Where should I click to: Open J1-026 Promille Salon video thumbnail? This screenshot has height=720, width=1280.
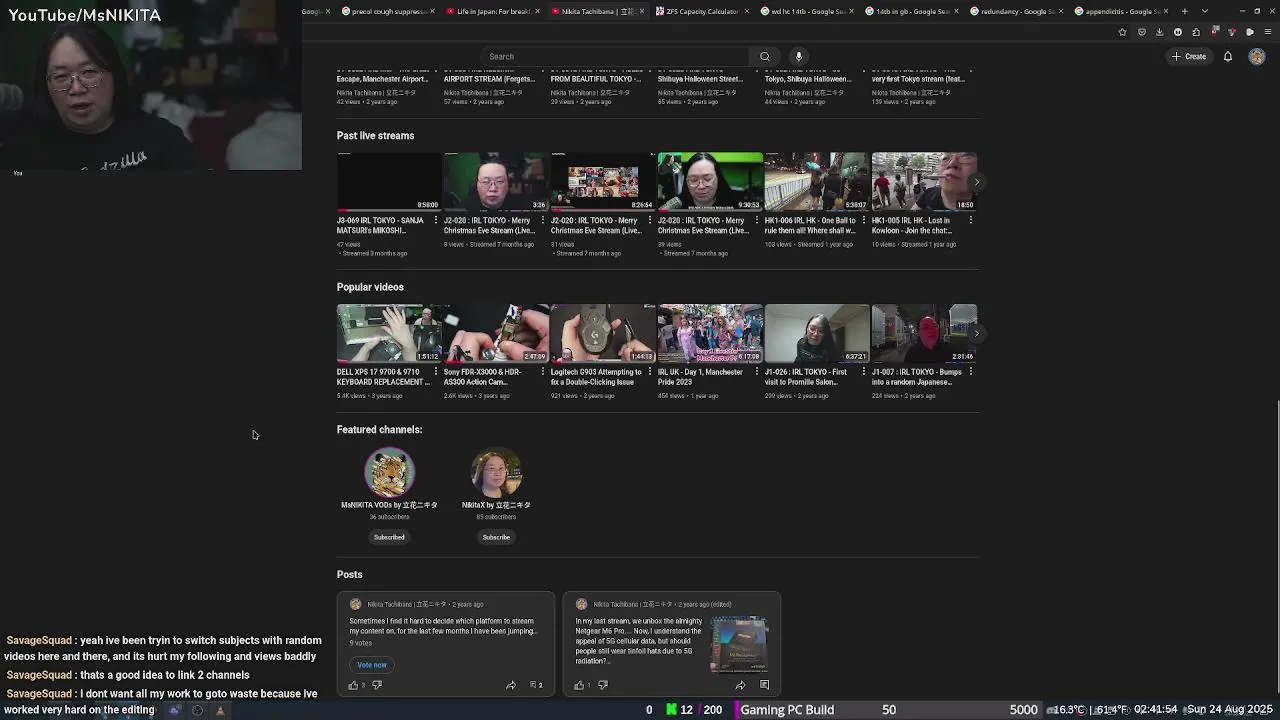(x=817, y=333)
